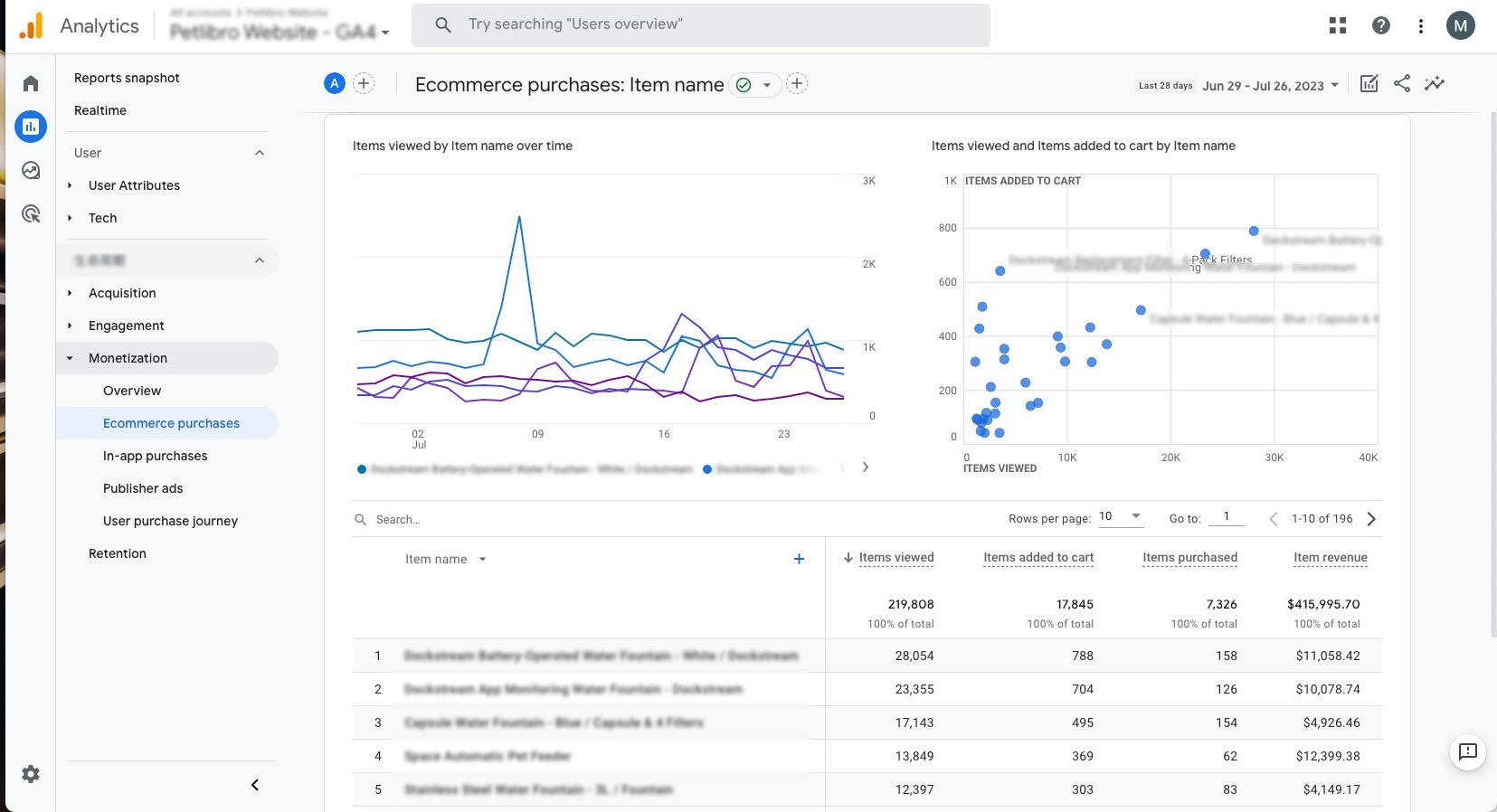
Task: Expand Tech section
Action: pos(70,218)
